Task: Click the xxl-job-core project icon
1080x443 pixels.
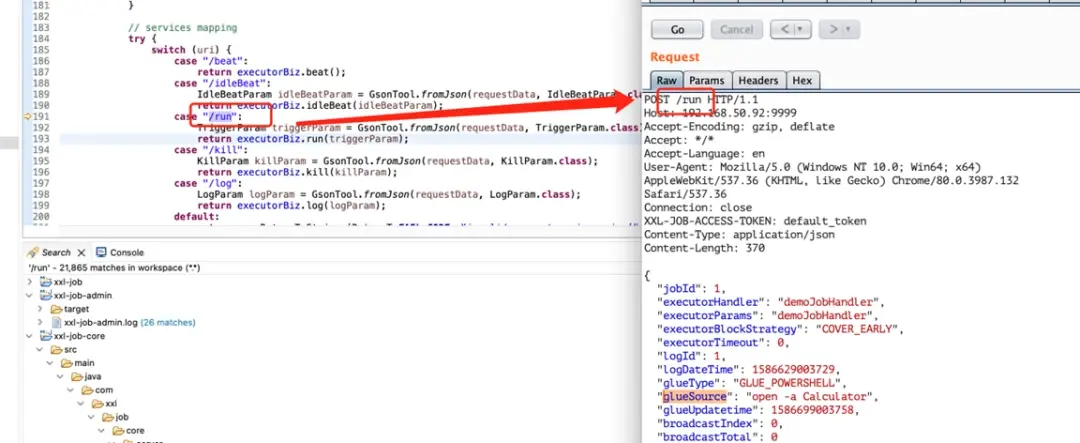Action: pos(46,336)
